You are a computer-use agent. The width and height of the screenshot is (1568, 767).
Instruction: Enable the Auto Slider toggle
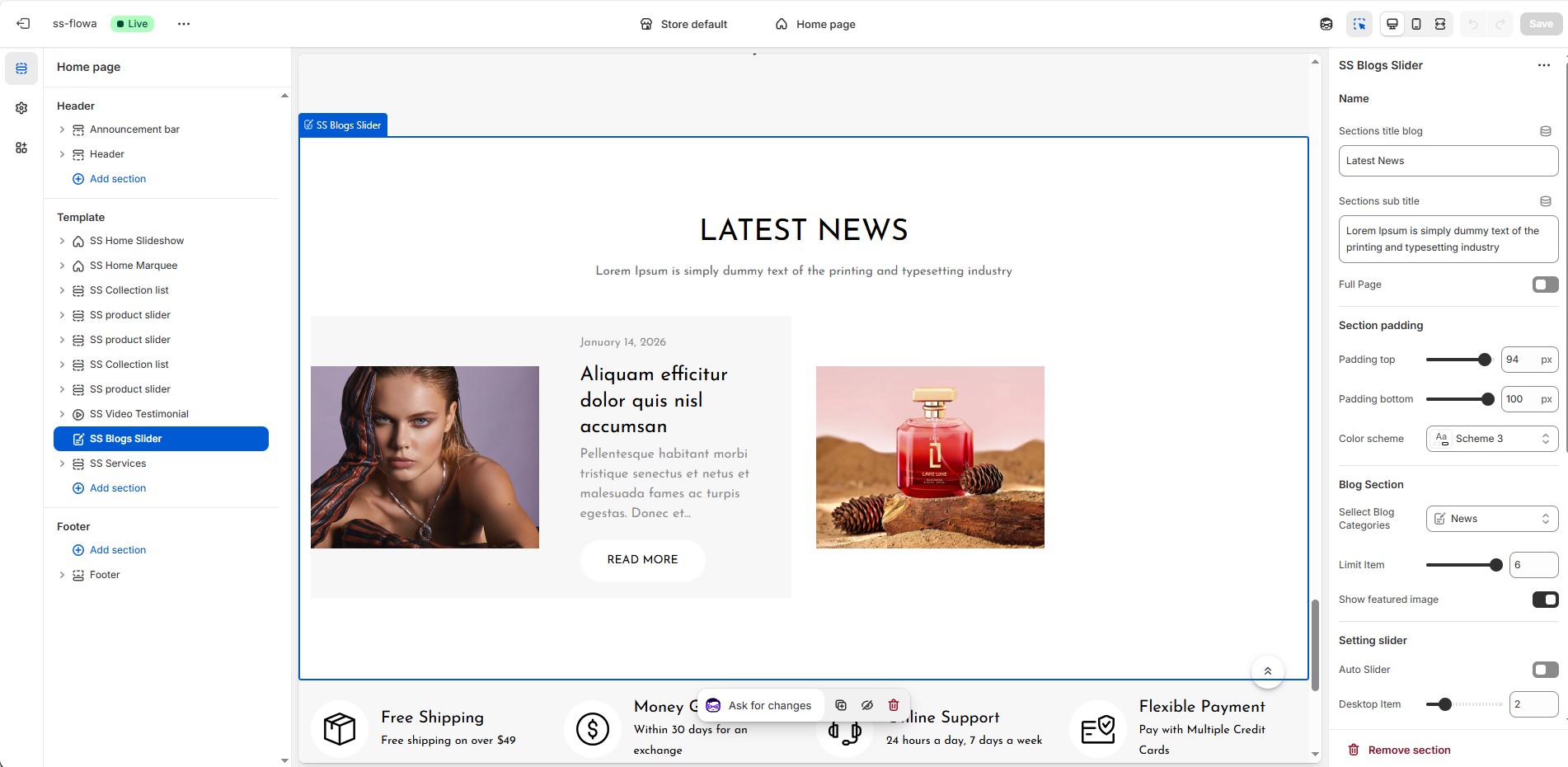click(1545, 670)
